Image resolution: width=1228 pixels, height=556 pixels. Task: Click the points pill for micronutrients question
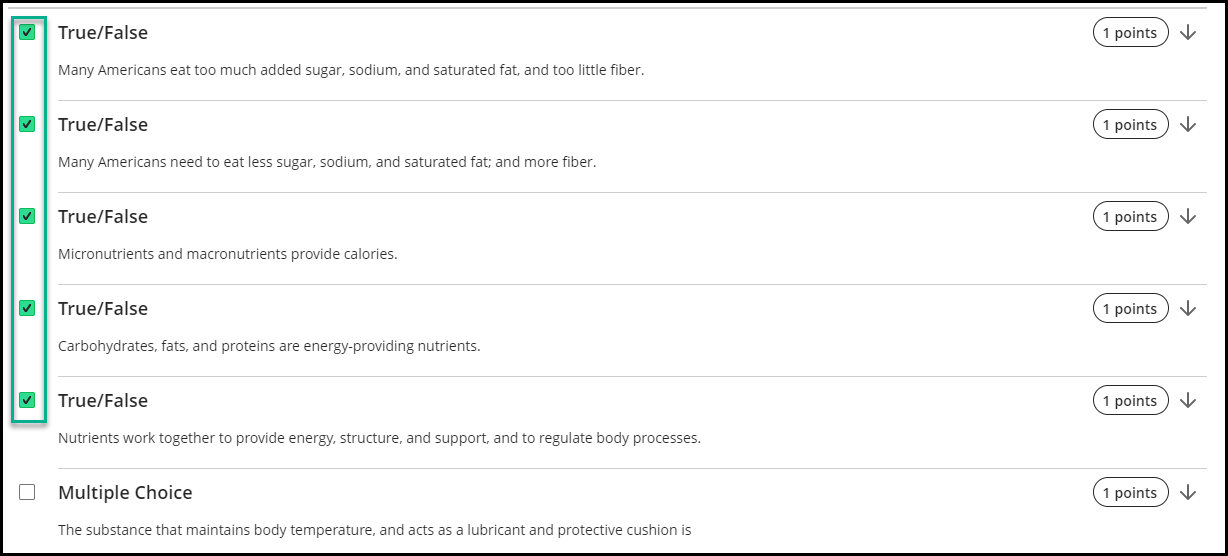(1130, 217)
